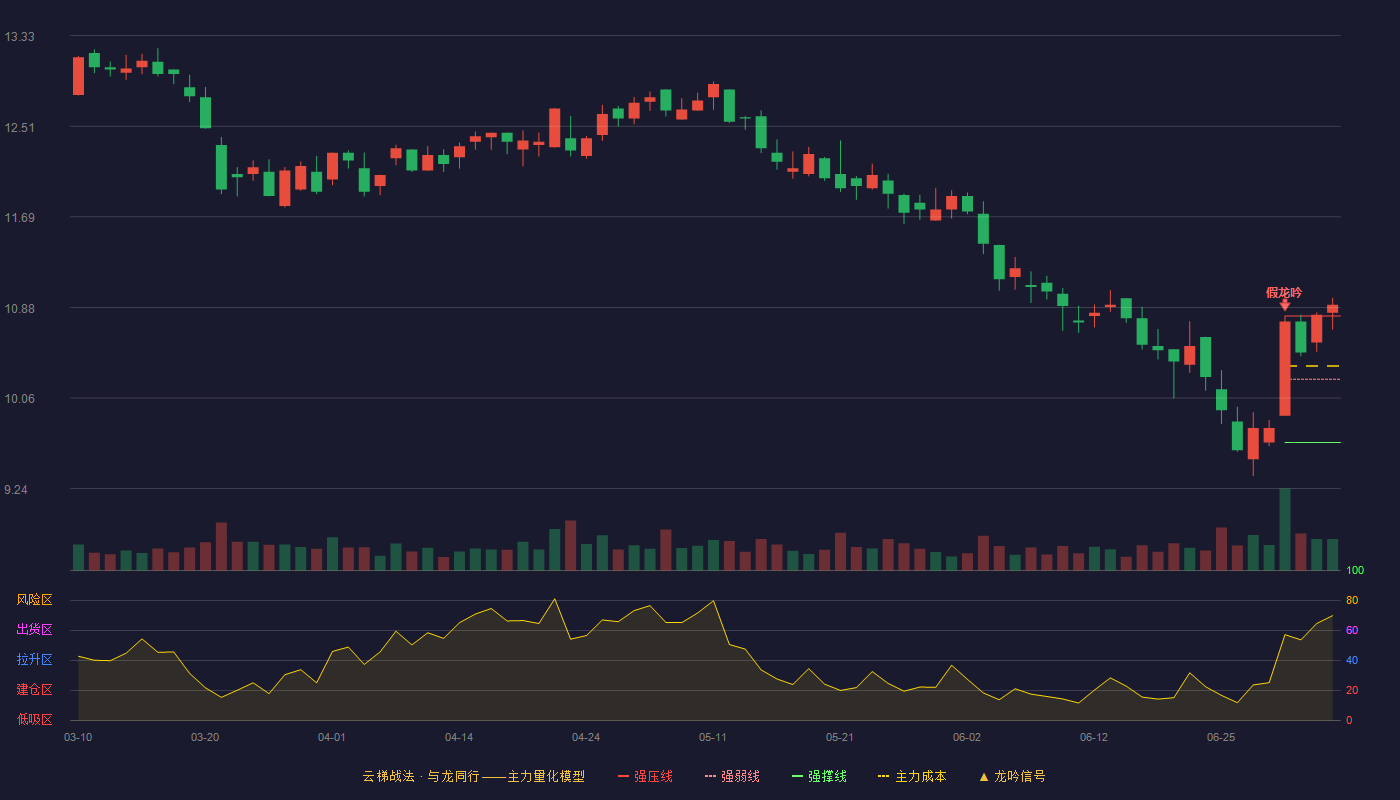Click the 03-10 date label

pos(78,737)
